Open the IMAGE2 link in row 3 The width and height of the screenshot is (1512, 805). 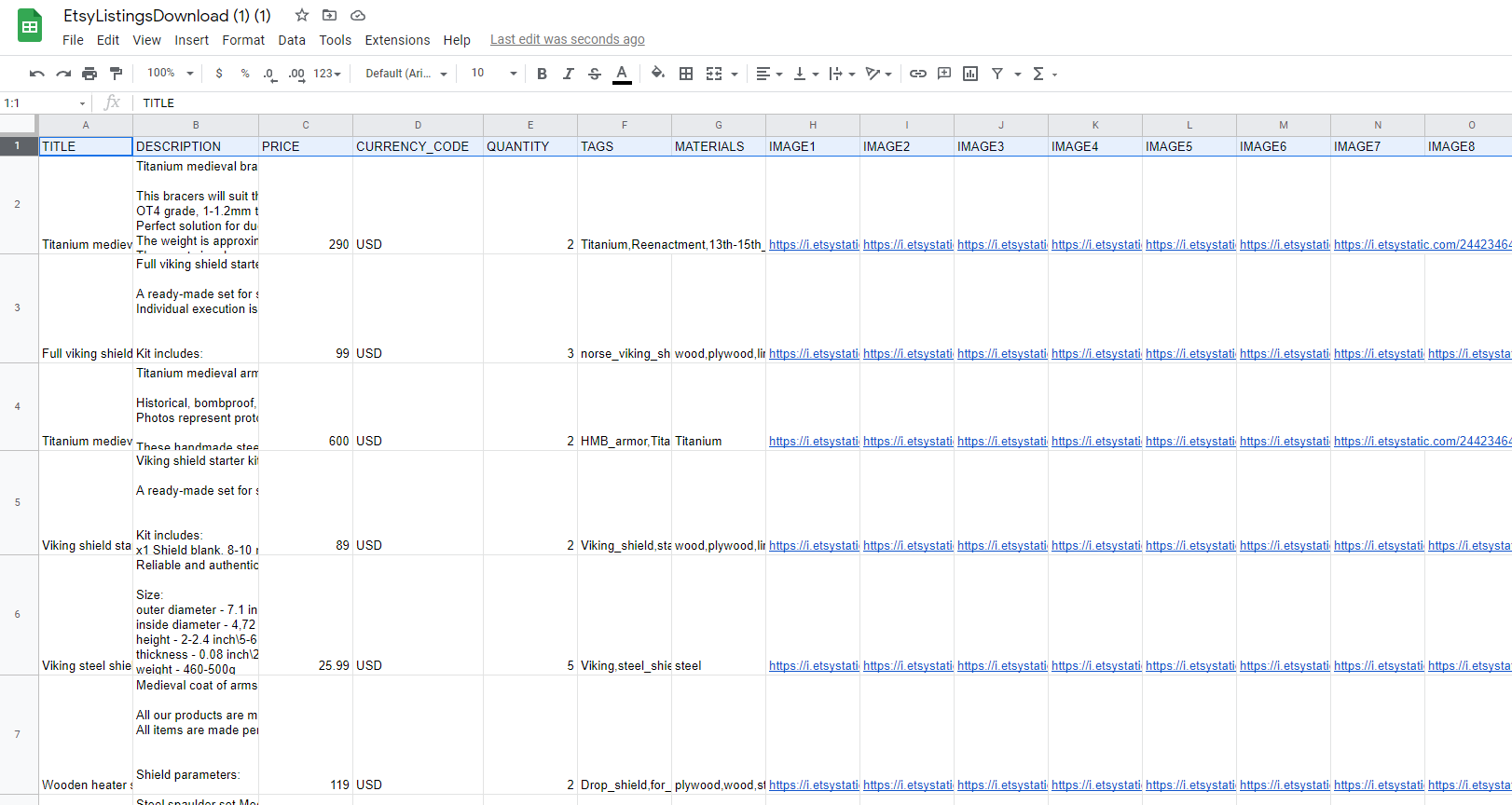907,353
